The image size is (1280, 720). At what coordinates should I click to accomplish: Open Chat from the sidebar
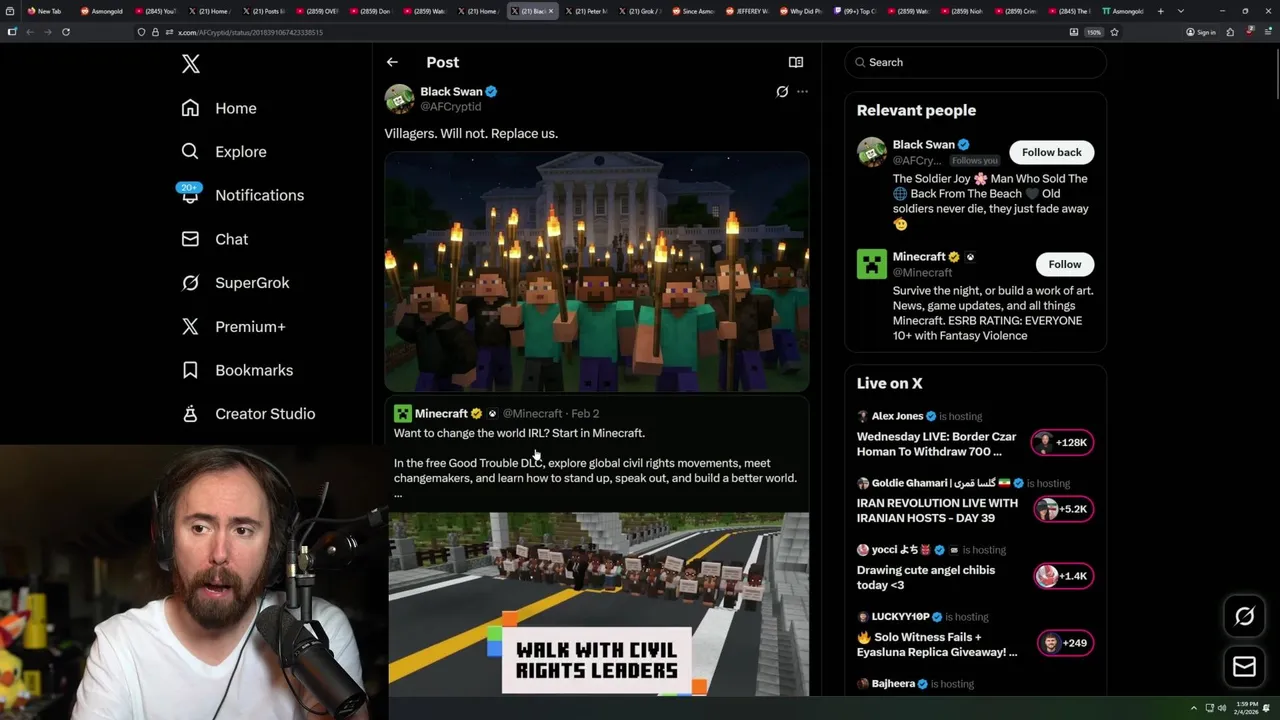214,239
